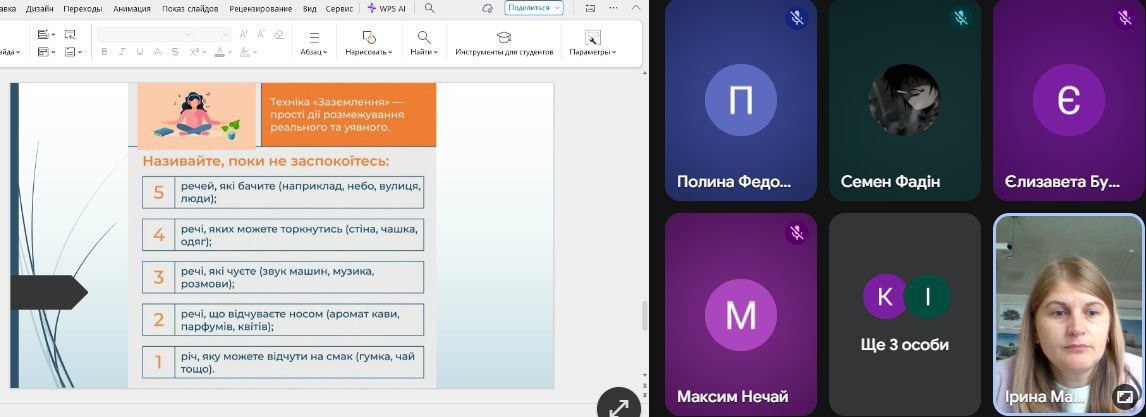
Task: Open the Найти search tool
Action: click(423, 38)
